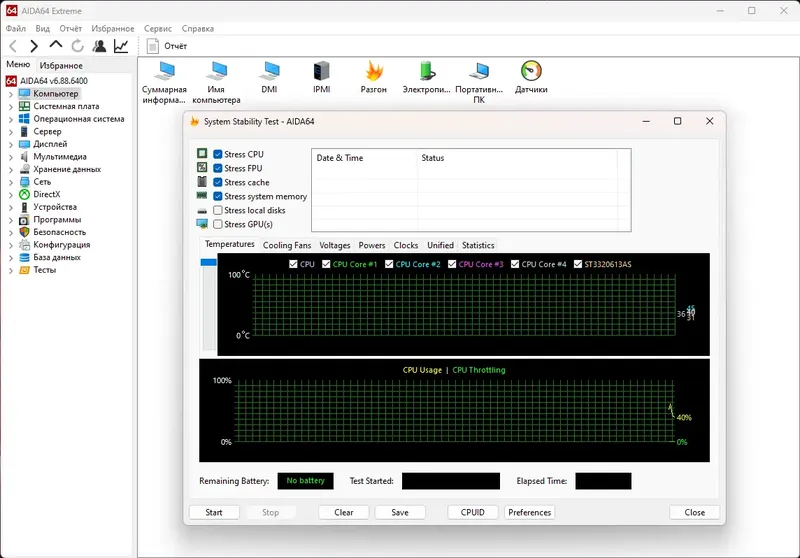Click the toolbar refresh arrow icon
Image resolution: width=800 pixels, height=558 pixels.
pyautogui.click(x=77, y=46)
